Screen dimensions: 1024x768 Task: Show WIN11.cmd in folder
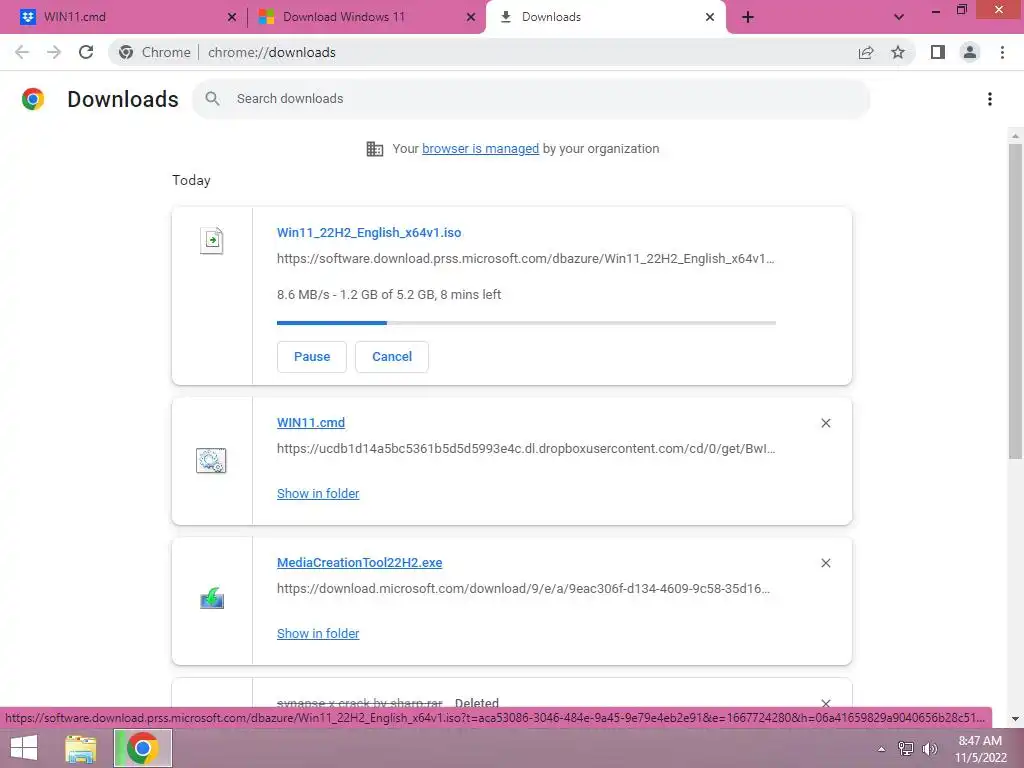[318, 494]
